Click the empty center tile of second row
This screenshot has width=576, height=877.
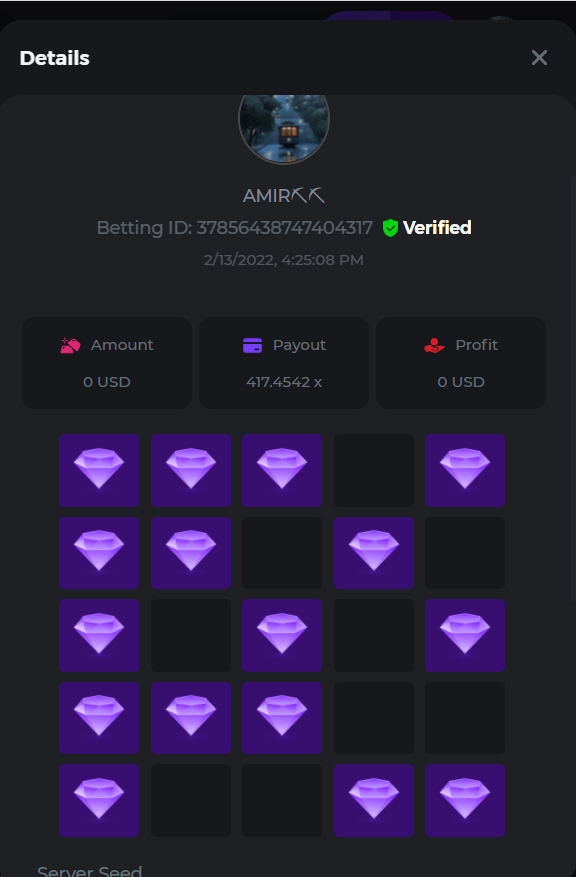click(x=282, y=553)
